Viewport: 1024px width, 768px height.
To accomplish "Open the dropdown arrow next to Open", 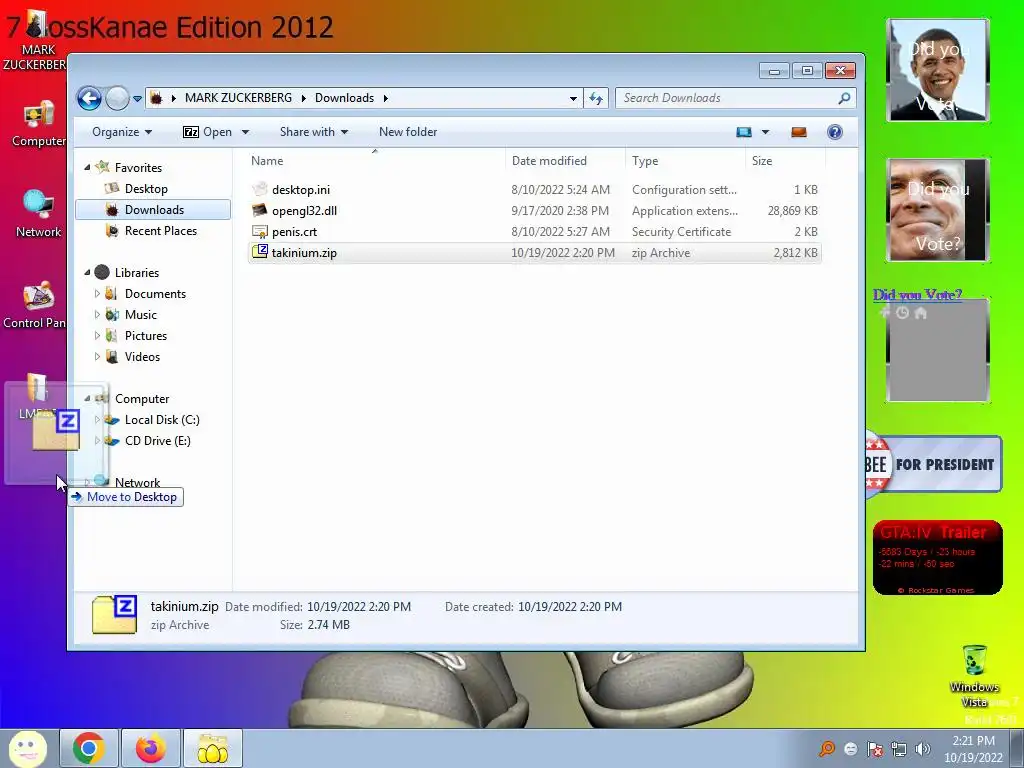I will point(246,132).
